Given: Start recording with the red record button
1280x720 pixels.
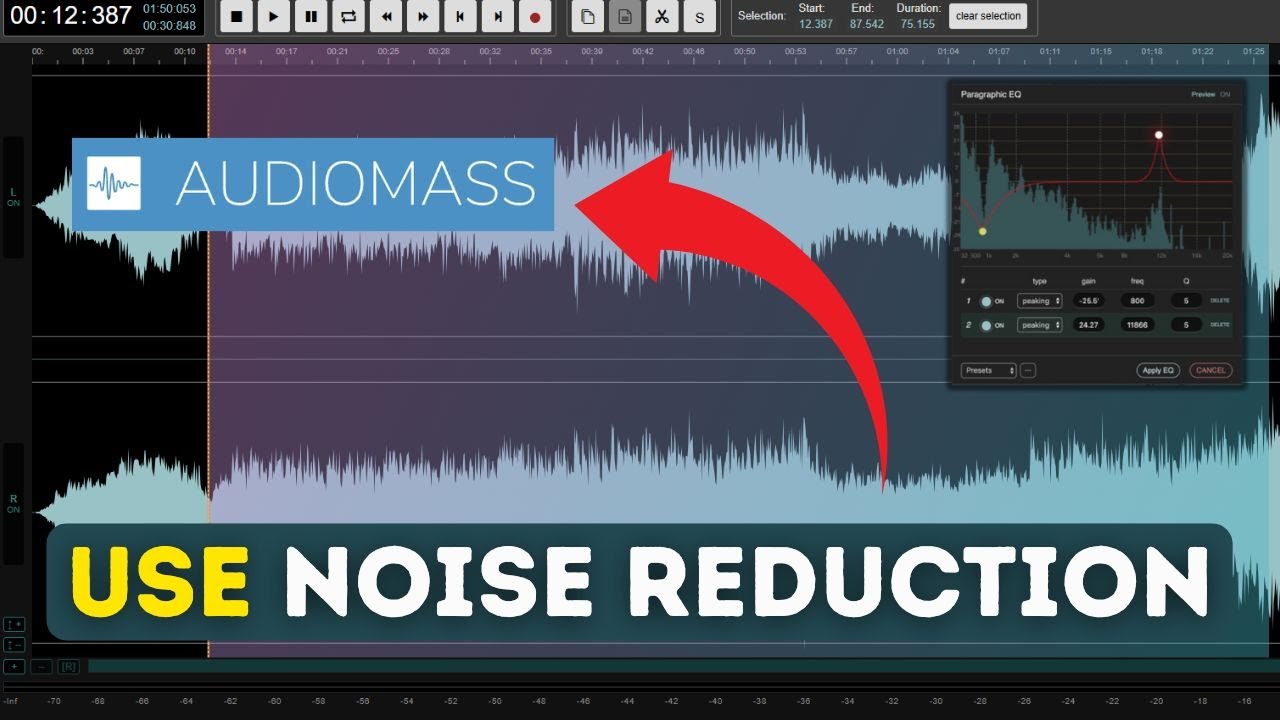Looking at the screenshot, I should pyautogui.click(x=535, y=16).
